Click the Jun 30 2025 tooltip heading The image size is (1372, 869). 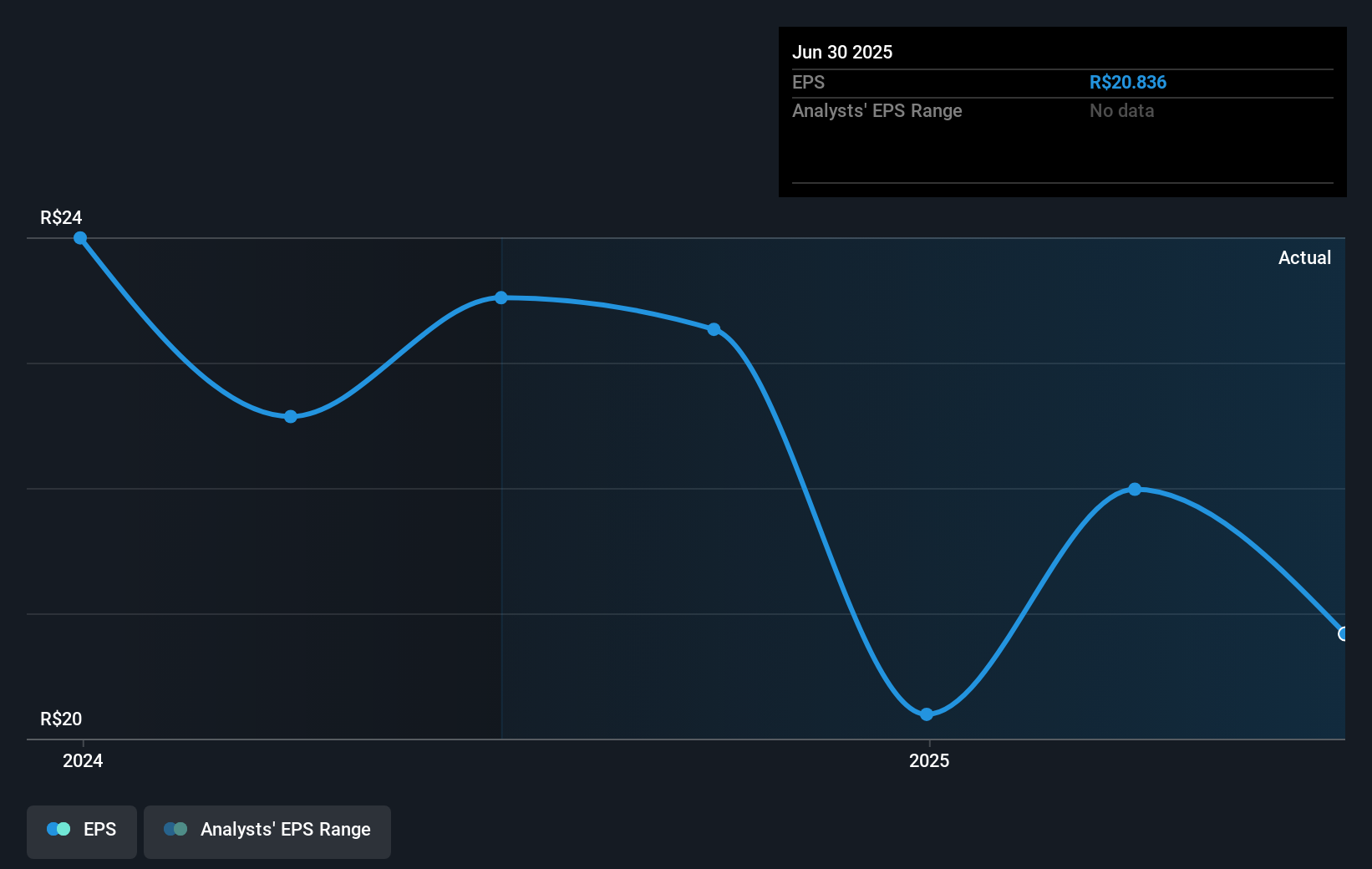tap(843, 52)
